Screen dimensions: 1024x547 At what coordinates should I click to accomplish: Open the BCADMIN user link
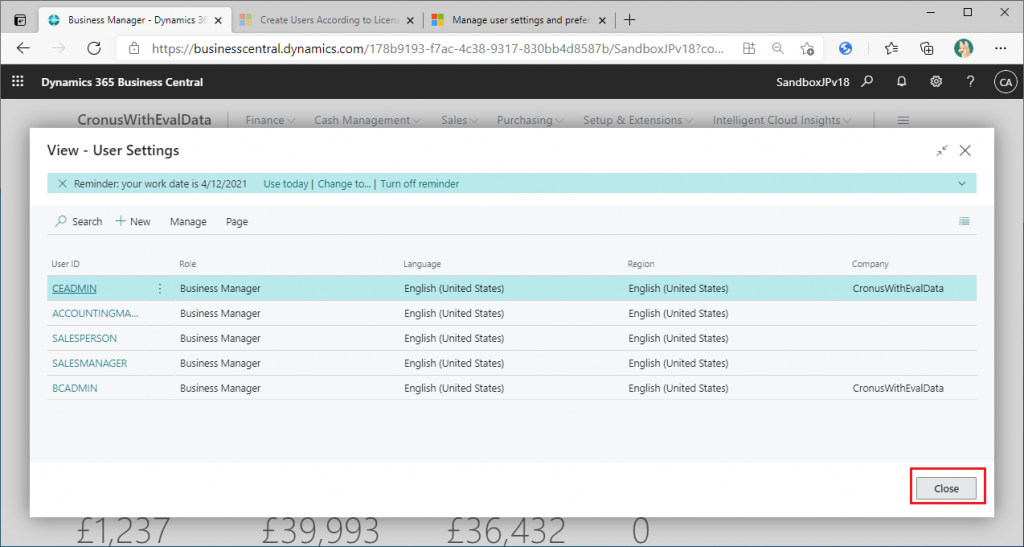(x=74, y=388)
